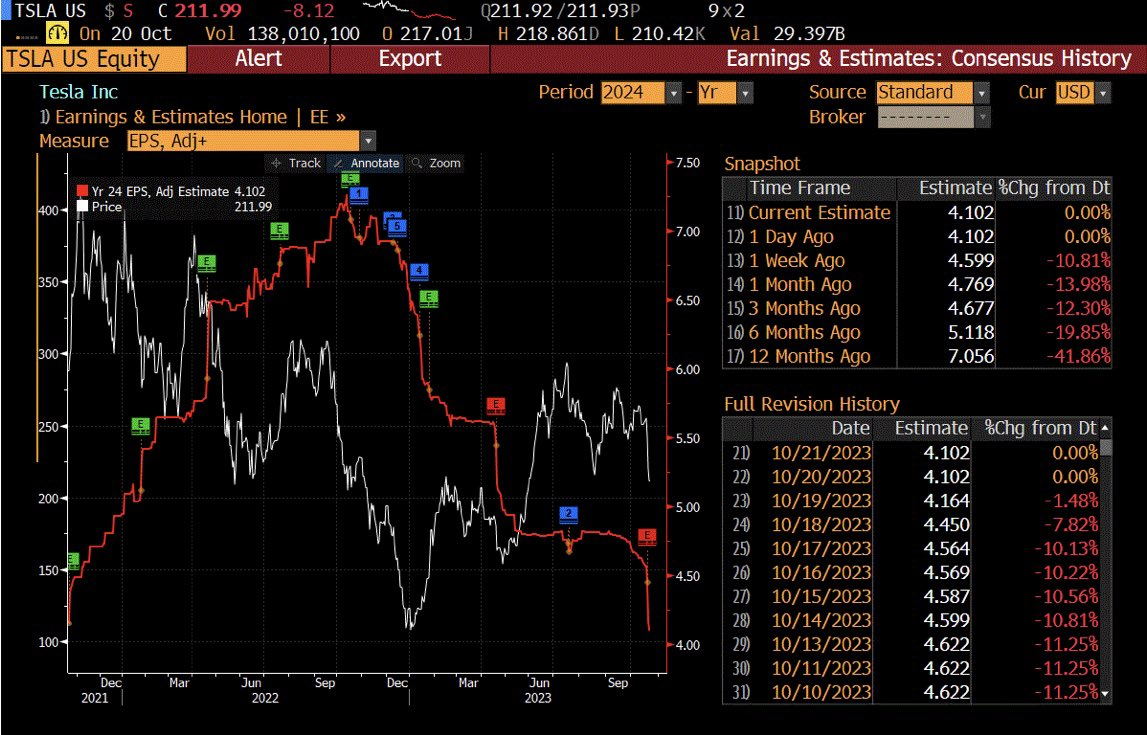Select the 3 Months Ago snapshot row
Screen dimensions: 1147x735
pos(917,309)
